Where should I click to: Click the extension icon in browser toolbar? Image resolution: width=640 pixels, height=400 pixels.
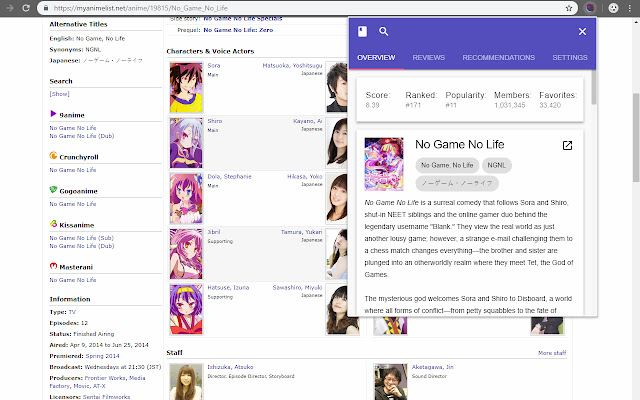pos(590,7)
